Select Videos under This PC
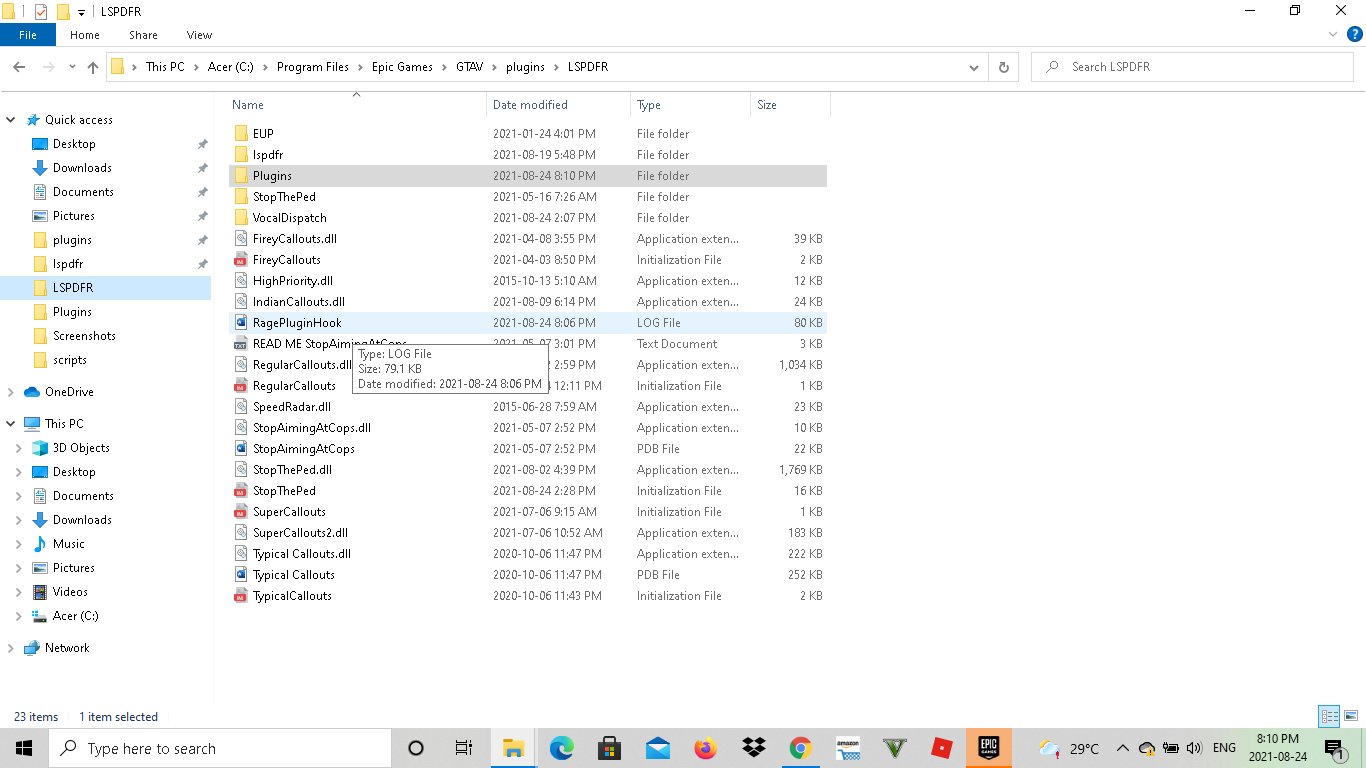 click(x=70, y=592)
